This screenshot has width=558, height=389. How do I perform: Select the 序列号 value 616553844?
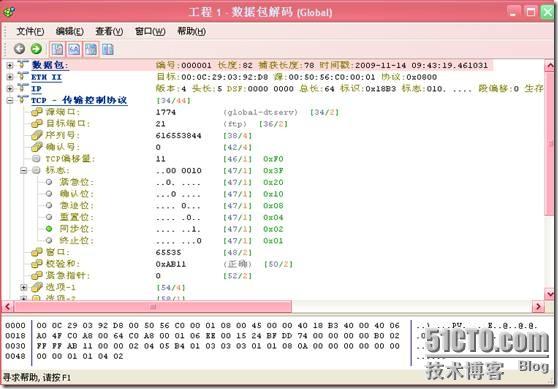pos(178,136)
